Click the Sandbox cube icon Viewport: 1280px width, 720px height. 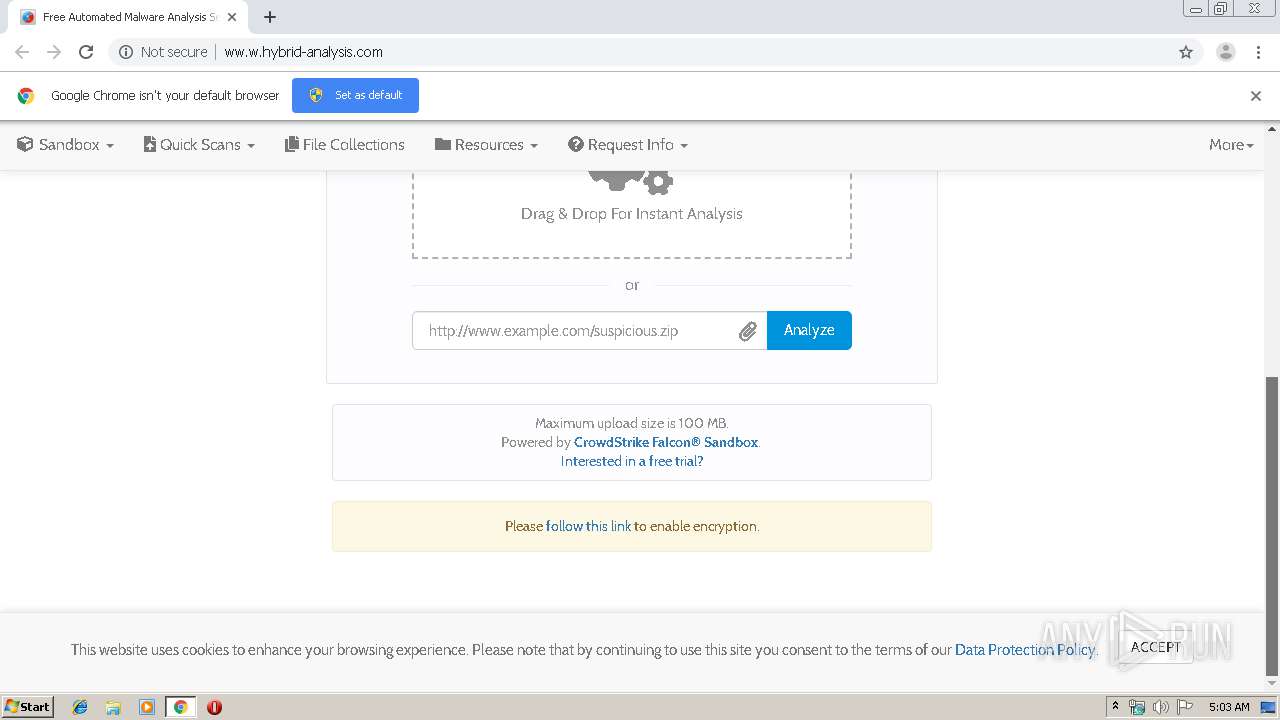(25, 144)
